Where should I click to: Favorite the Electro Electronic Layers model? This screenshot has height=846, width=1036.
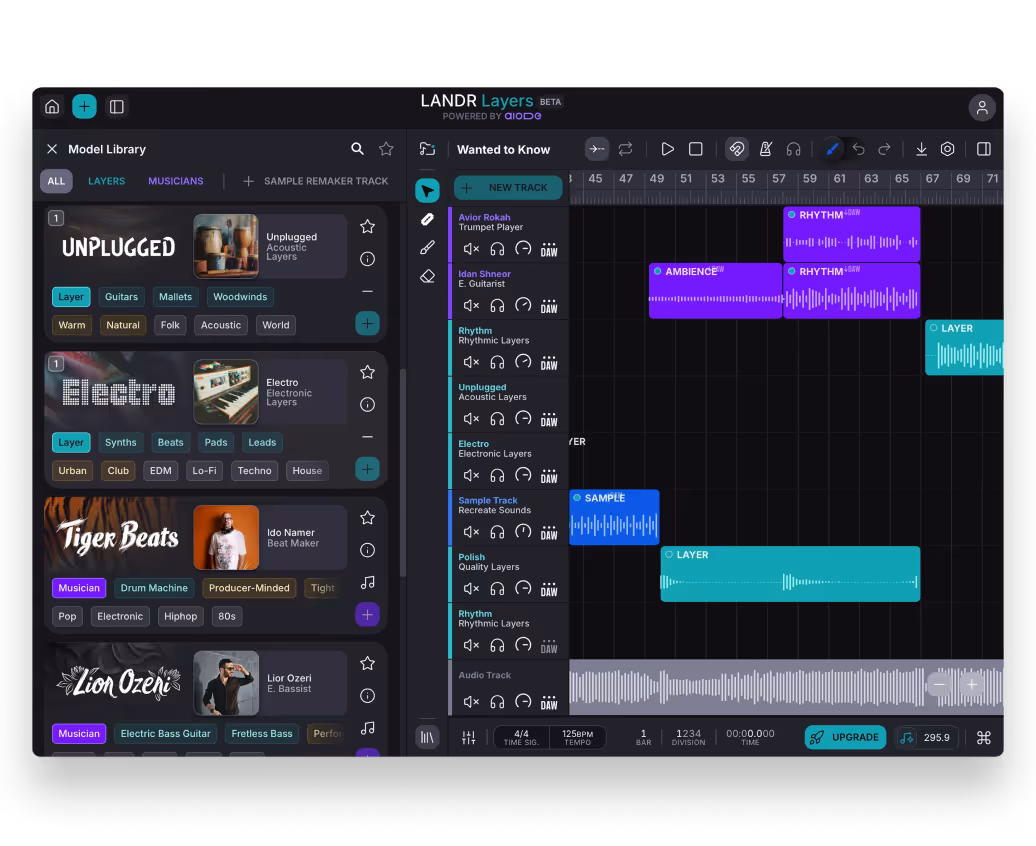(x=367, y=372)
